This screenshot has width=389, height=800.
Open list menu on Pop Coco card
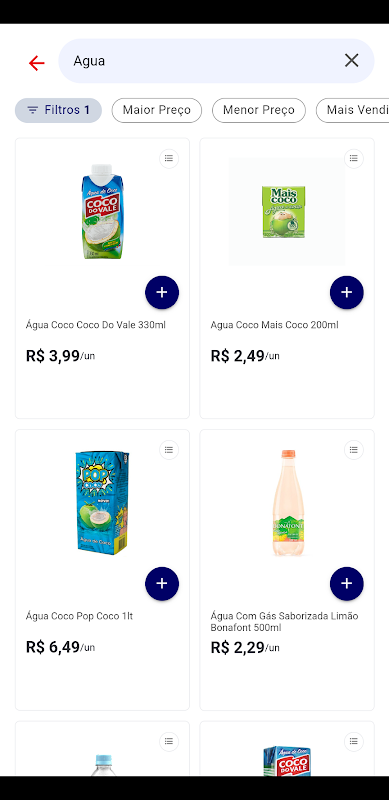[169, 450]
